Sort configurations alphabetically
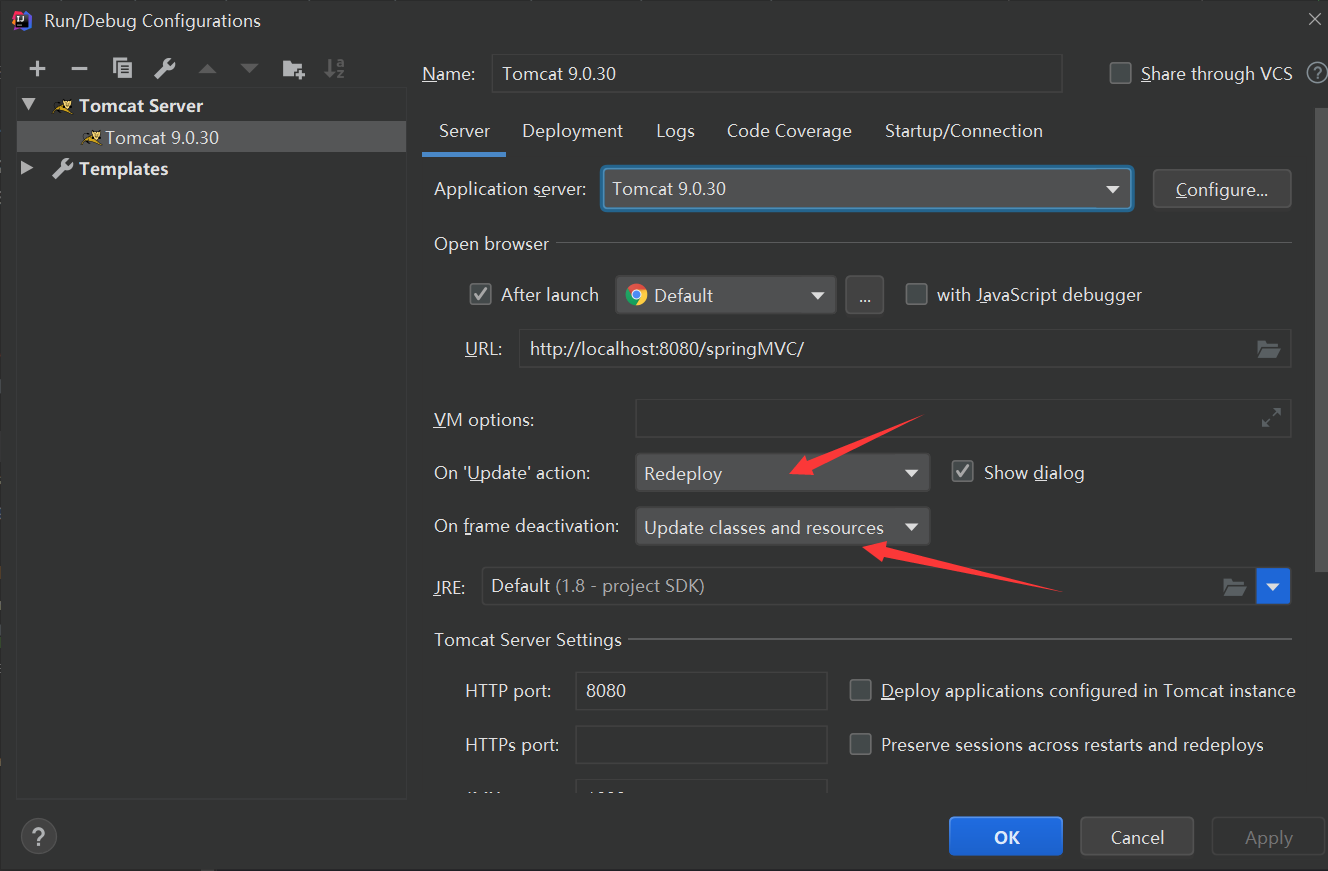This screenshot has height=871, width=1328. (x=335, y=69)
